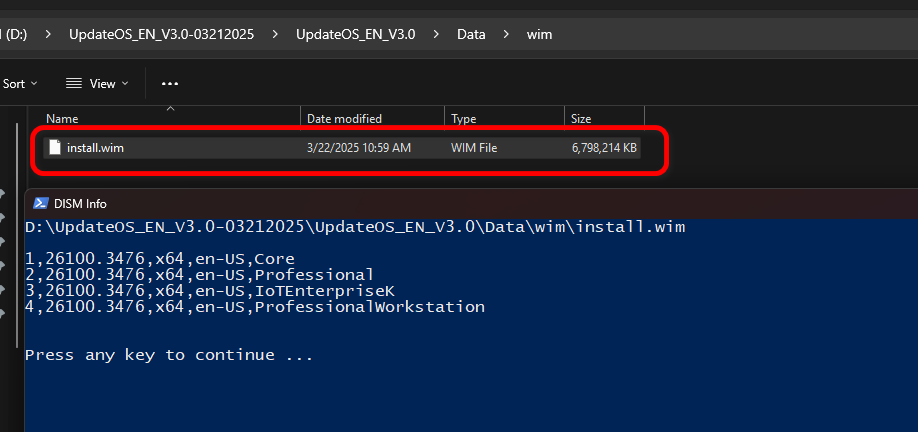Expand chevron after Data breadcrumb
The width and height of the screenshot is (918, 432).
[506, 35]
